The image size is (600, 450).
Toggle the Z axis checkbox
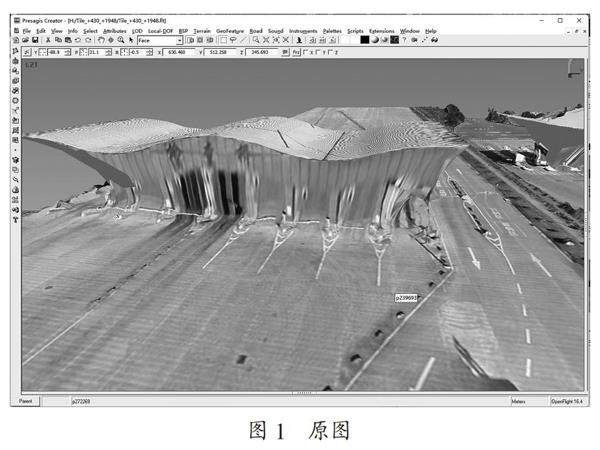tap(333, 51)
